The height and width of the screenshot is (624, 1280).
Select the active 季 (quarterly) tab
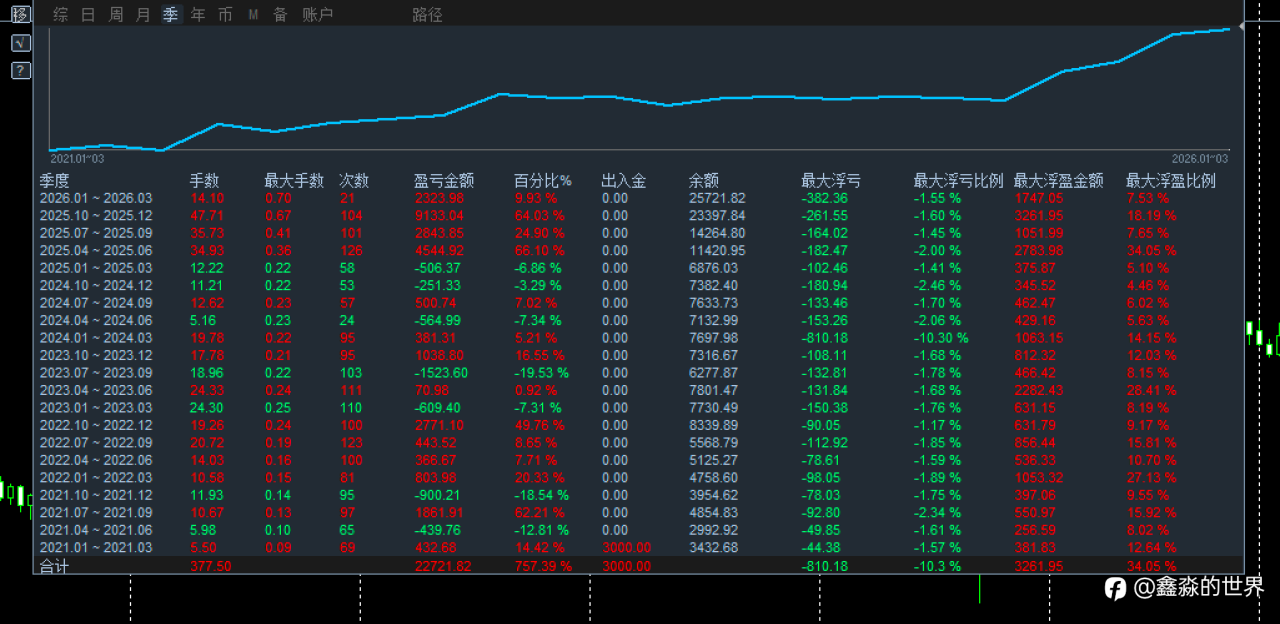coord(171,15)
